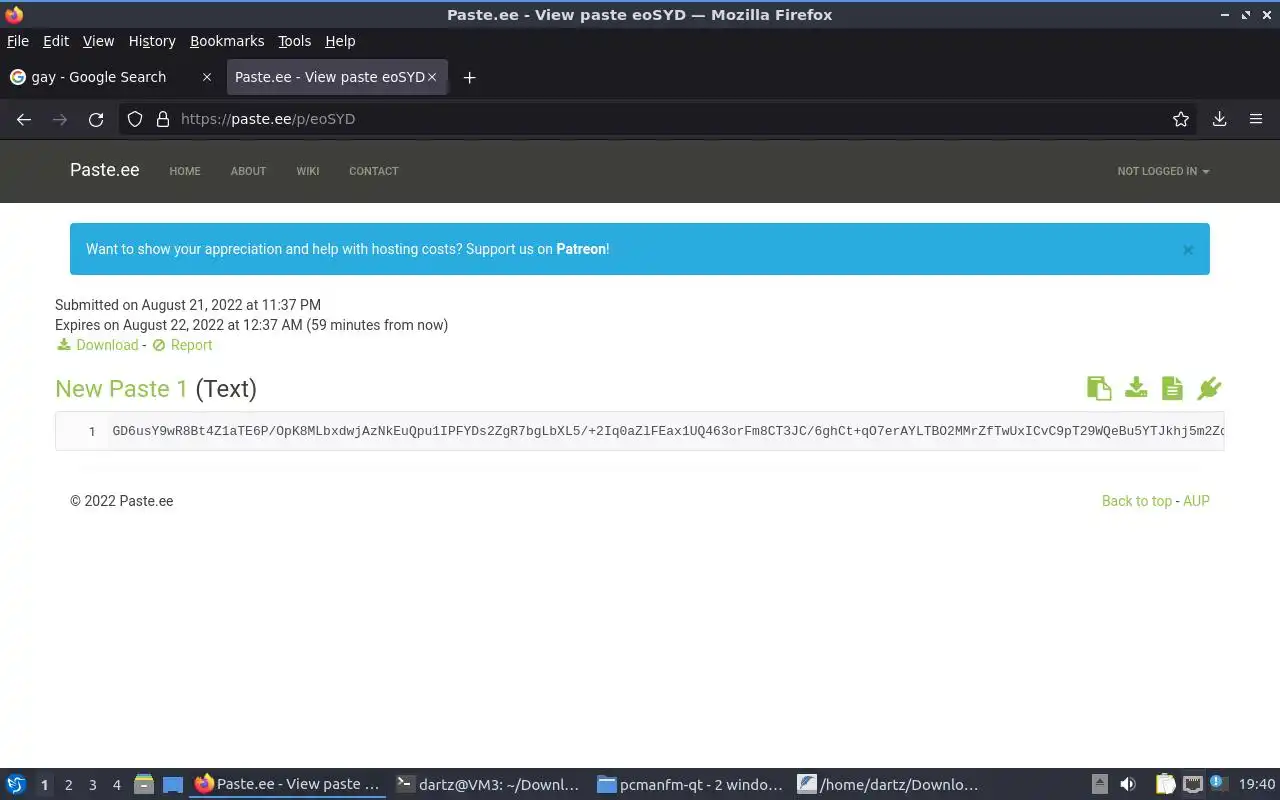
Task: Click the 19:40 clock in the taskbar
Action: tap(1257, 785)
